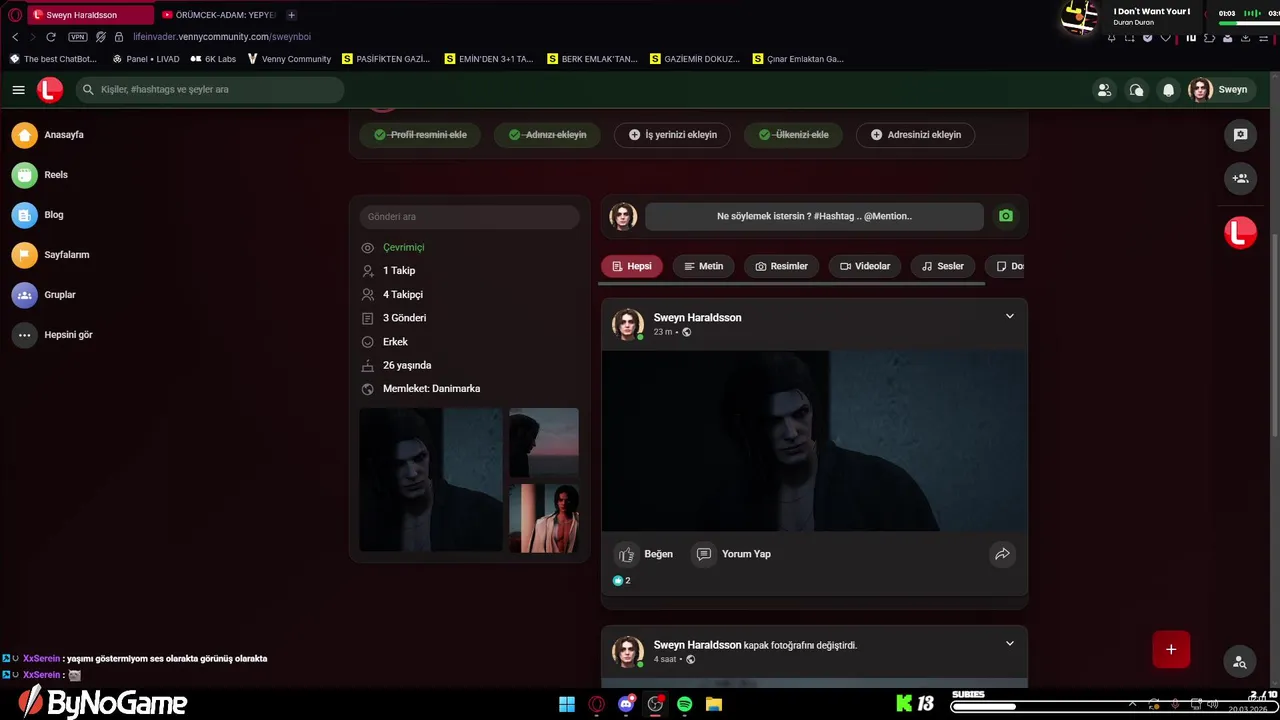Open the 6K Labs bookmark
The width and height of the screenshot is (1280, 720).
click(213, 59)
